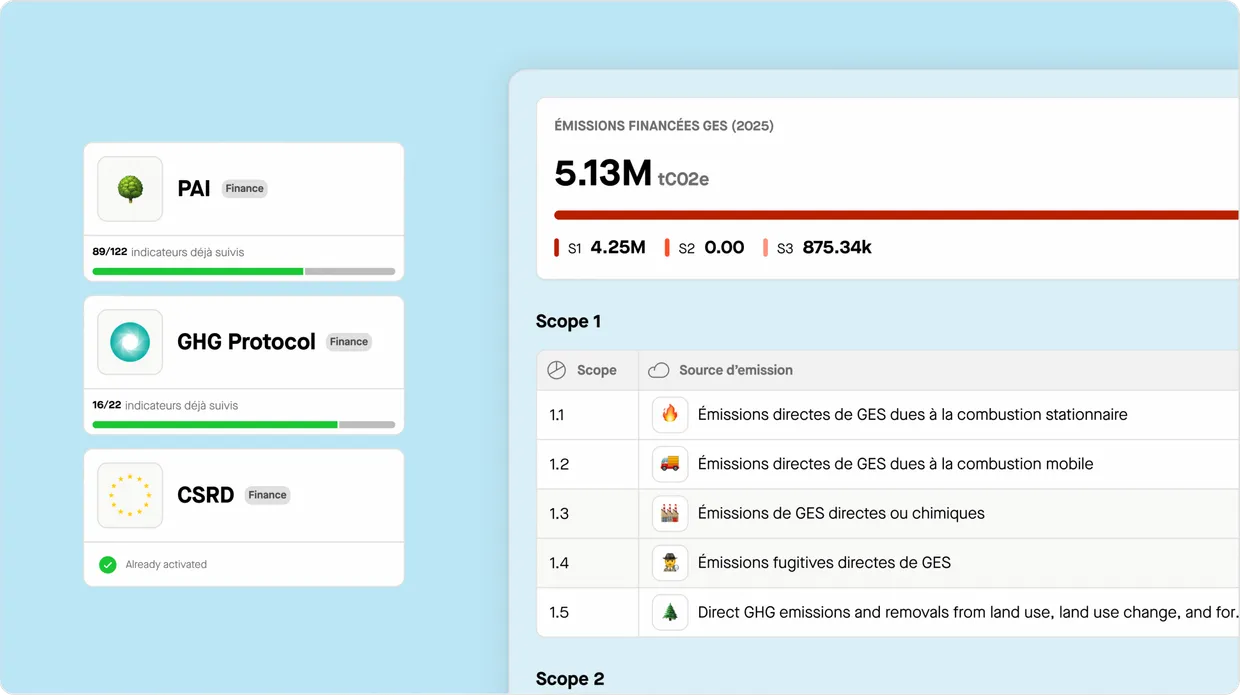Click the Finance tag next to CSRD

coord(267,495)
